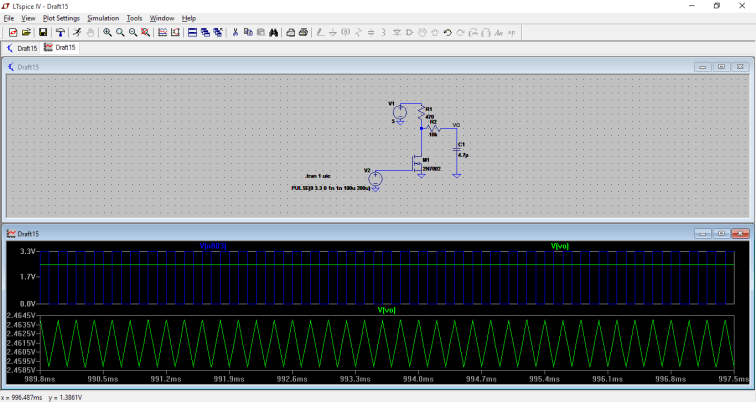
Task: Click the blue V(n003) trace label
Action: point(213,245)
